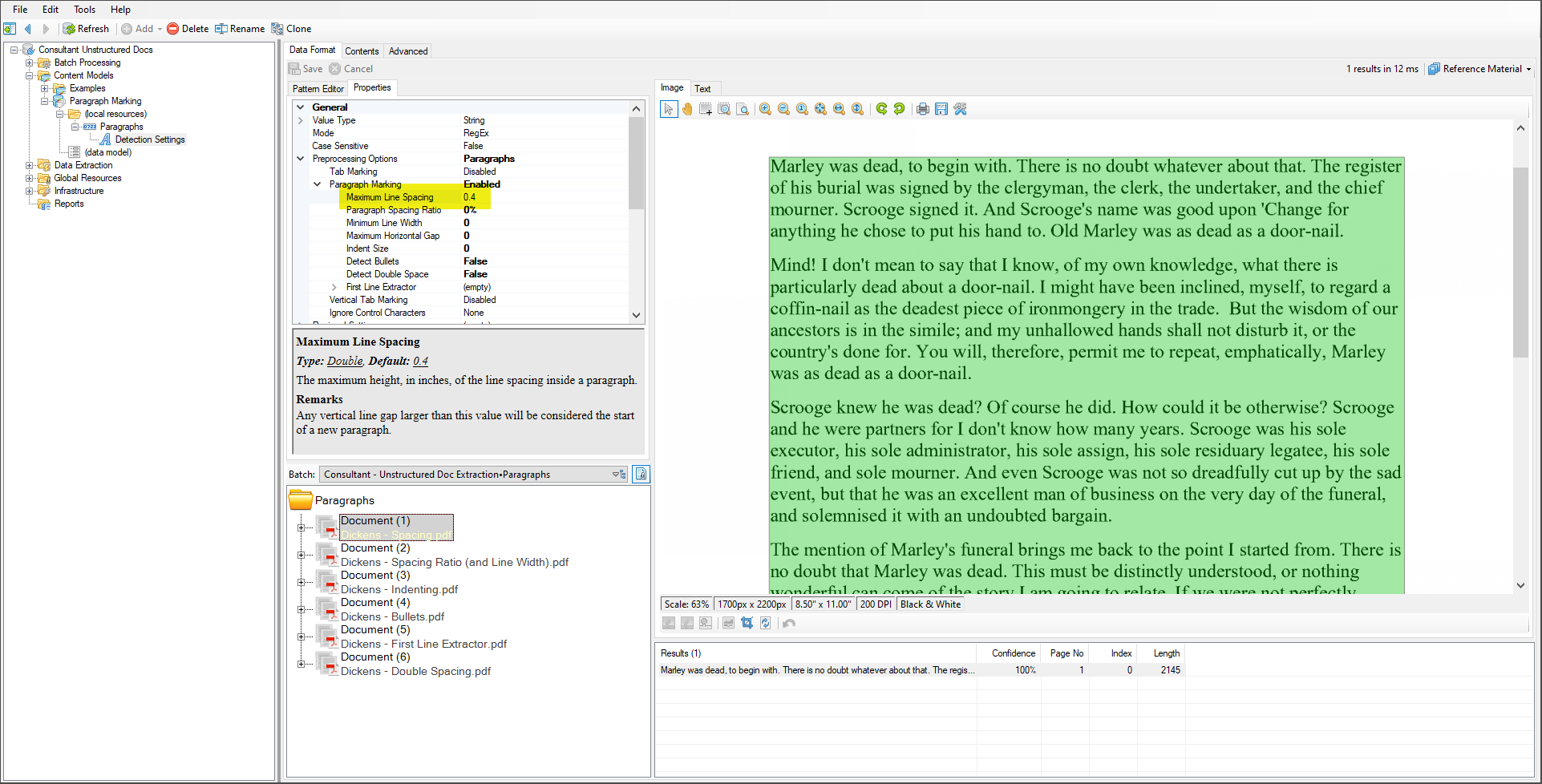The width and height of the screenshot is (1542, 784).
Task: Click the blue floppy disk save-image icon
Action: [941, 109]
